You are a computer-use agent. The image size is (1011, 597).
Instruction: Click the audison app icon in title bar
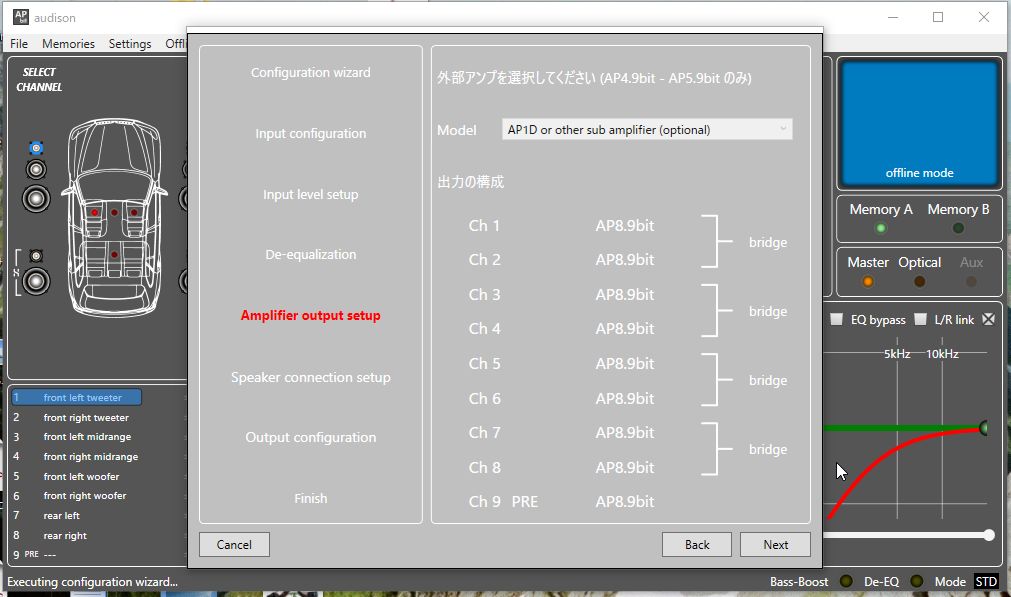coord(21,17)
